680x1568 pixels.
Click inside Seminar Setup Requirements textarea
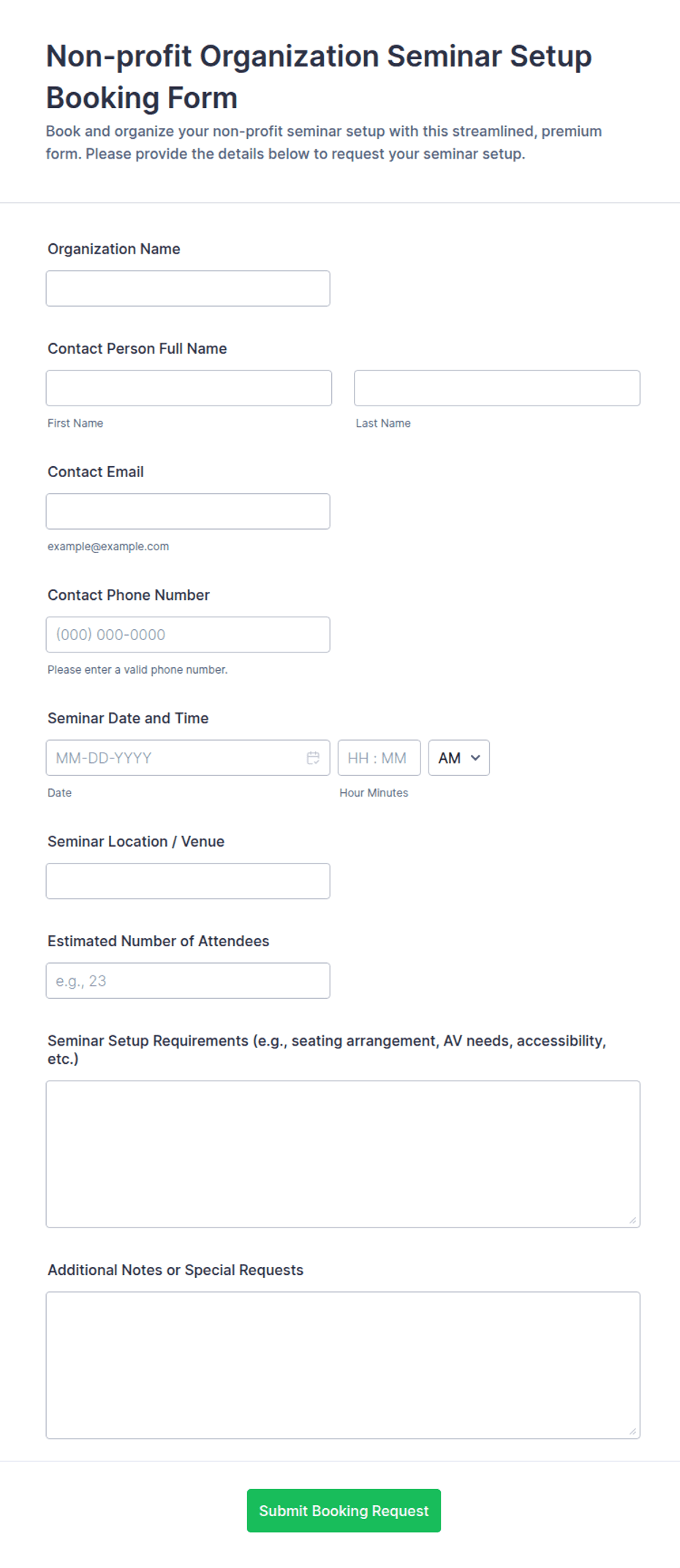pos(343,1154)
